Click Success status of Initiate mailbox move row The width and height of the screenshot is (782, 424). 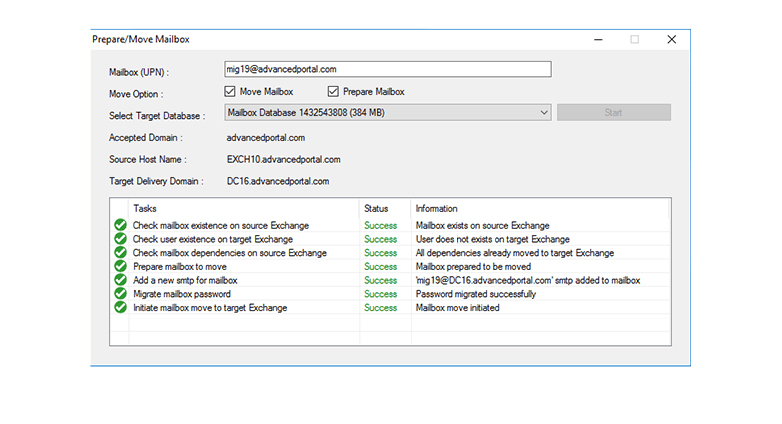coord(381,308)
